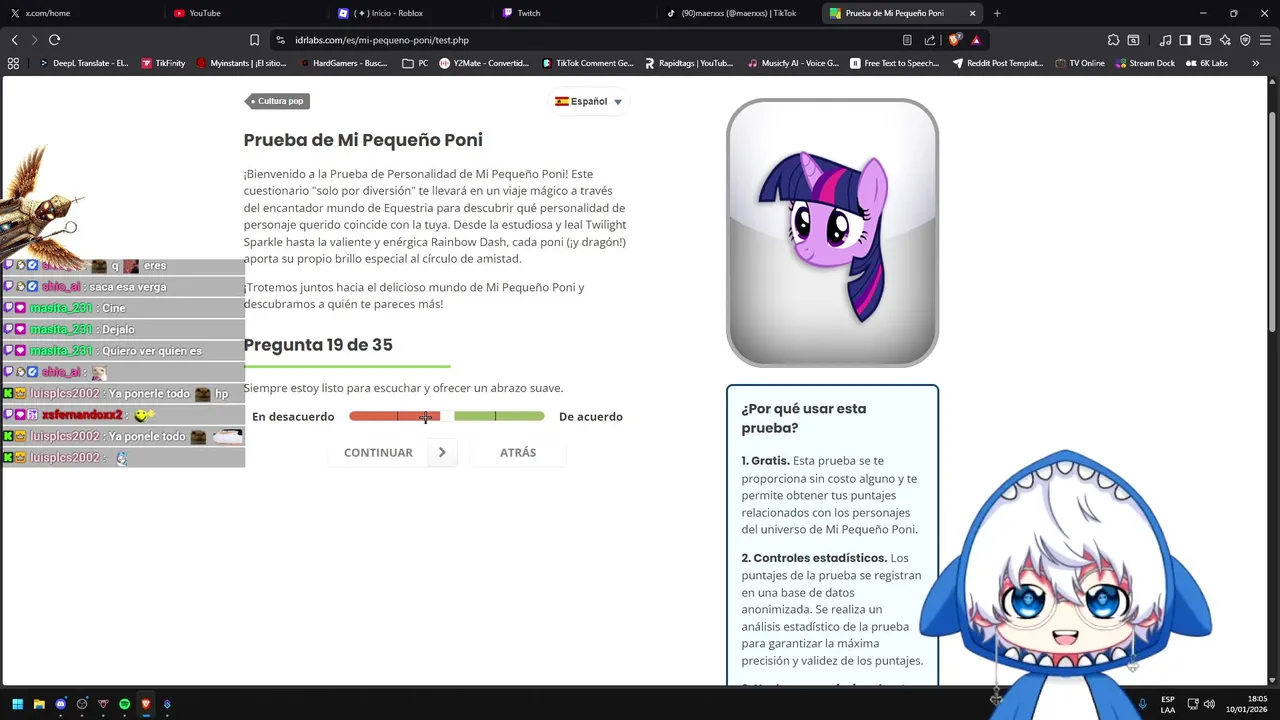Open a new tab with plus button
The image size is (1280, 720).
(997, 13)
